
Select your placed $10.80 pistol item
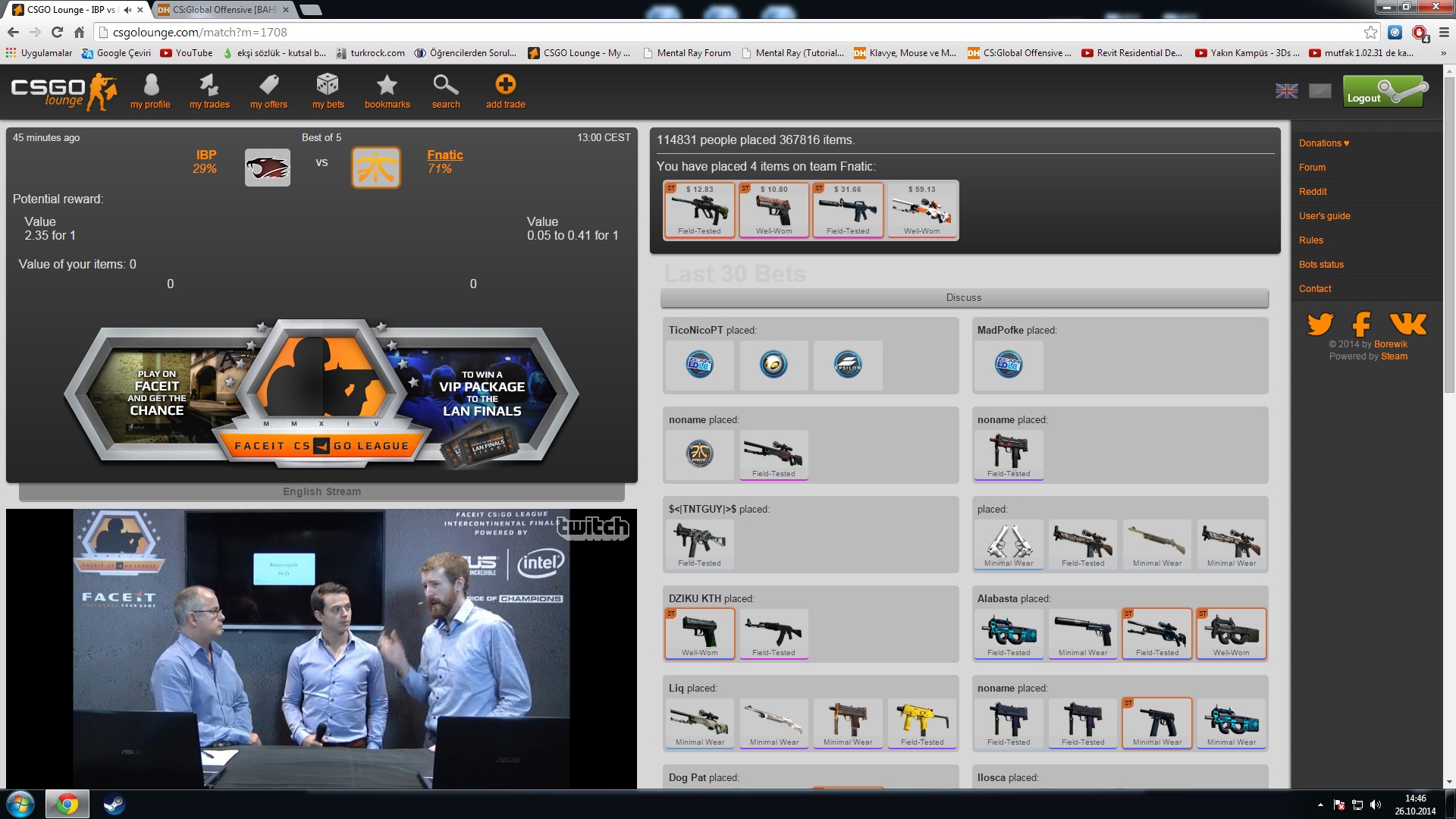773,210
